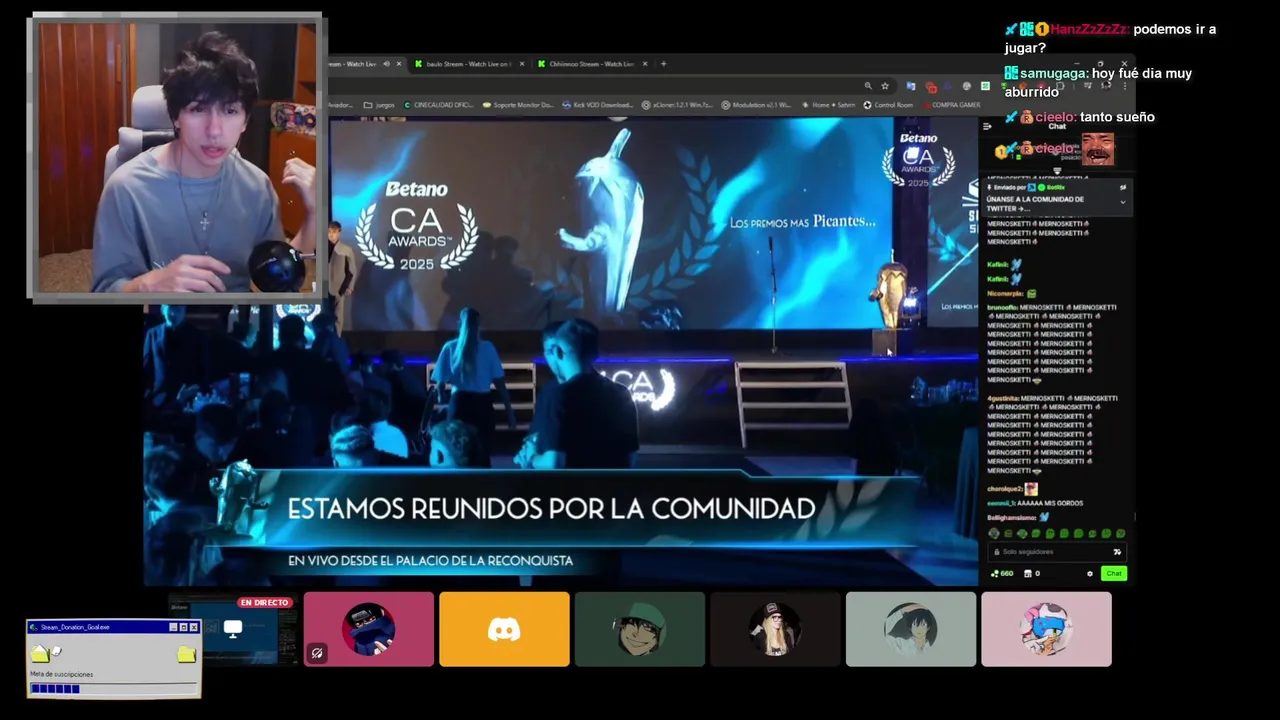Click the award show video player
Image resolution: width=1280 pixels, height=720 pixels.
pos(560,350)
